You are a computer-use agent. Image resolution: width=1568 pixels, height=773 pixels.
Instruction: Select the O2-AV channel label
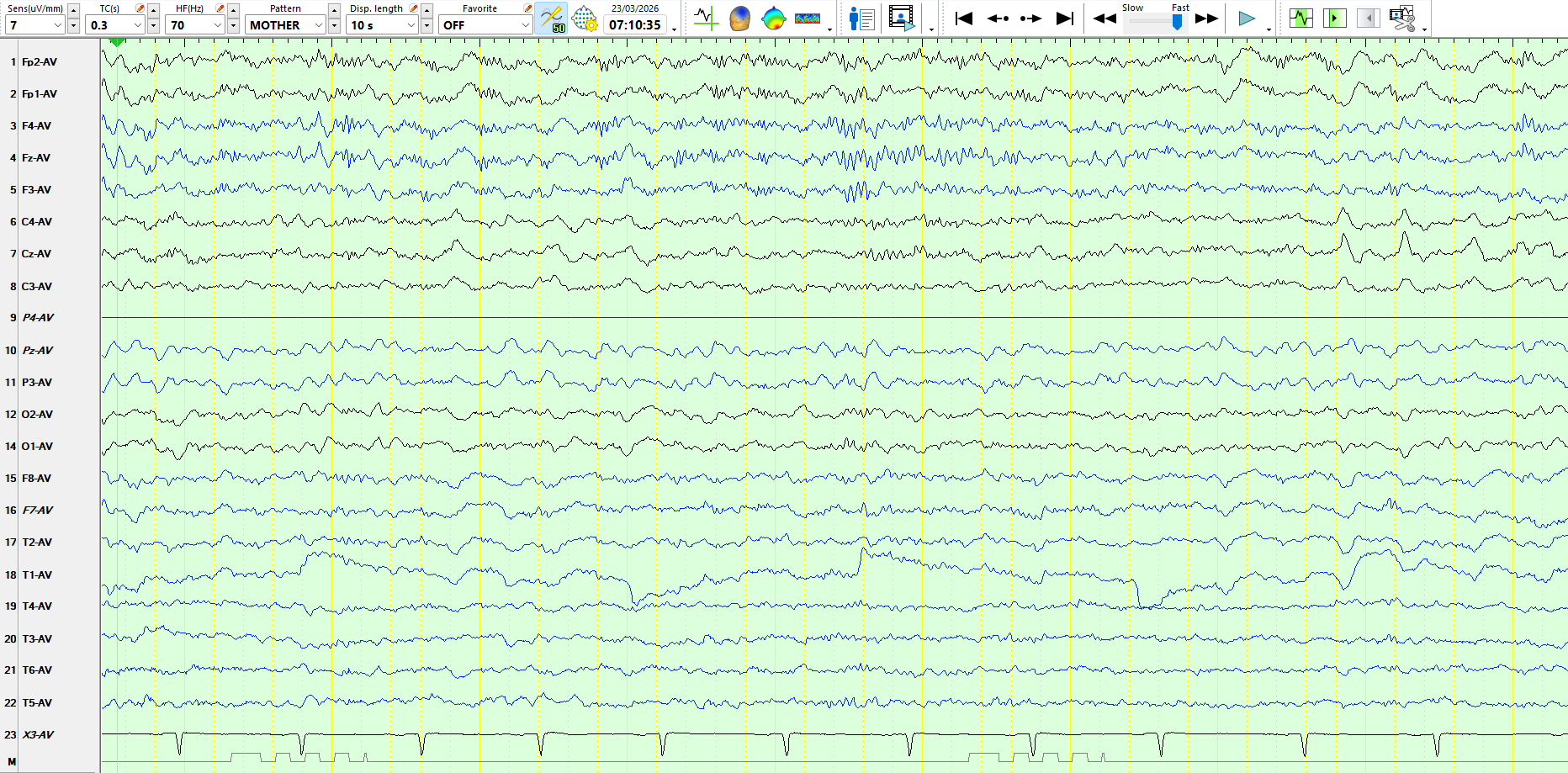point(37,415)
